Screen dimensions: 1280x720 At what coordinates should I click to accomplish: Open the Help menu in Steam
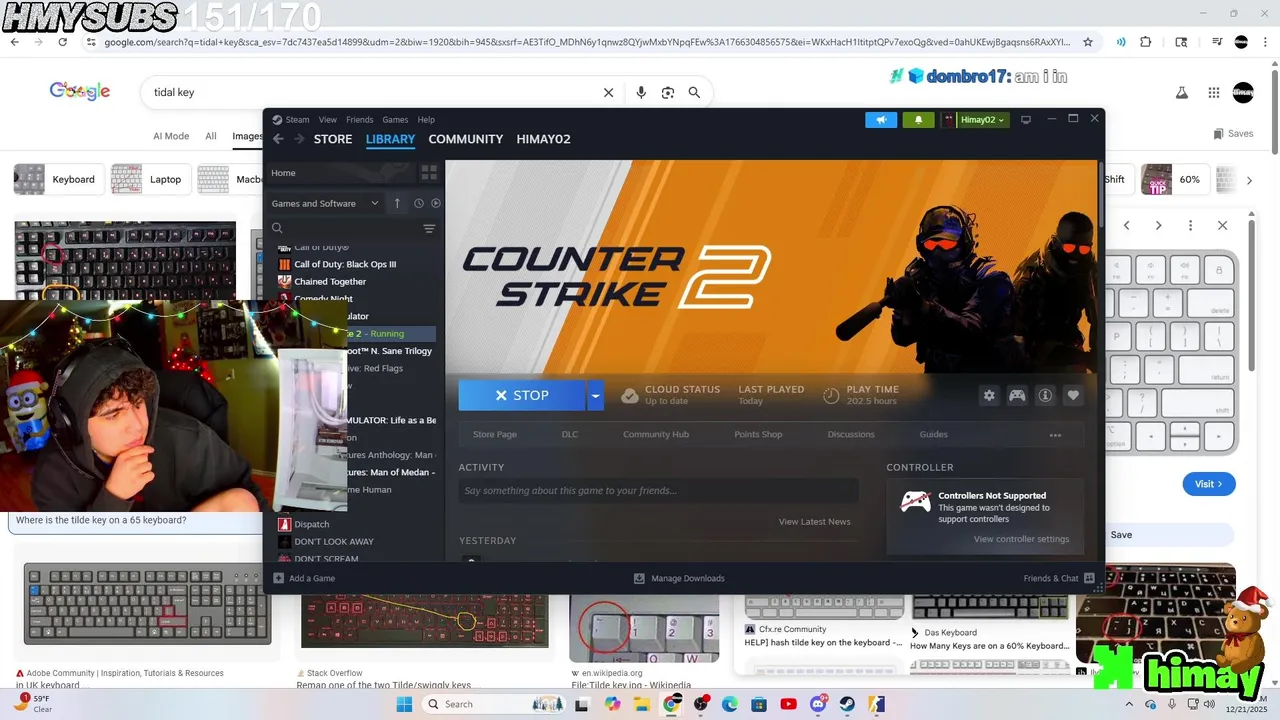[426, 120]
